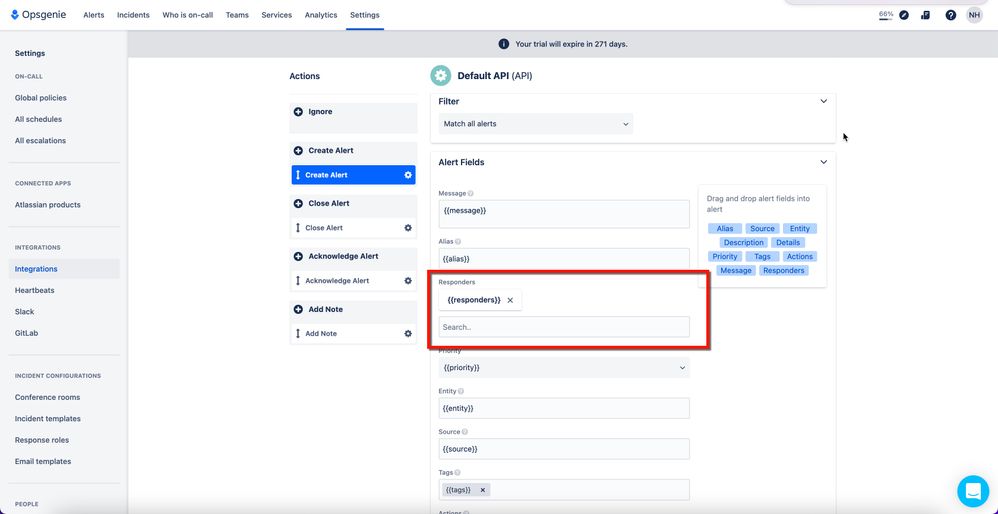Open gear settings of selected Create Alert action
The width and height of the screenshot is (998, 514).
point(408,175)
